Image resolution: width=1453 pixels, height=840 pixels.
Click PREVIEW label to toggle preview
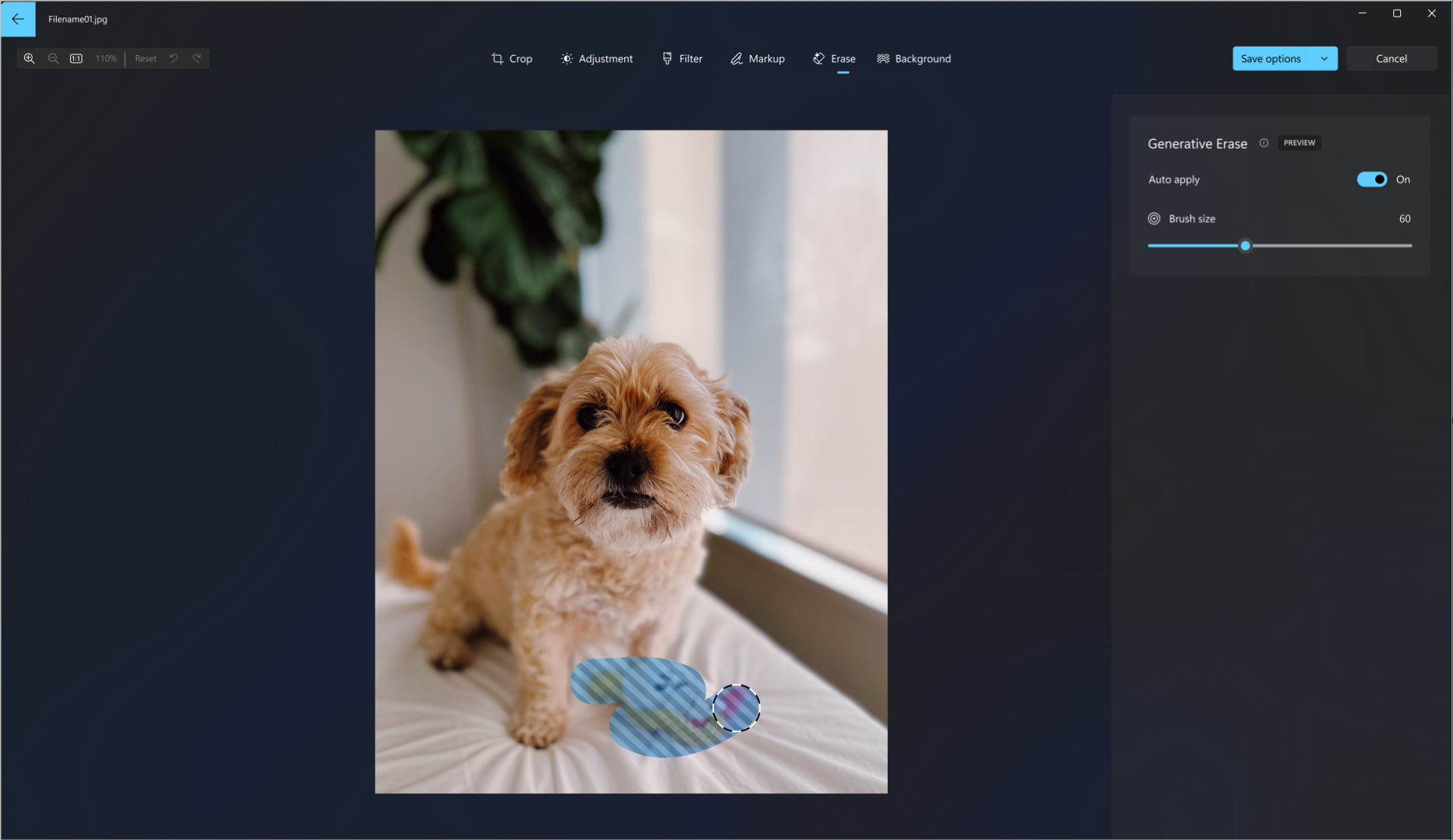1299,142
